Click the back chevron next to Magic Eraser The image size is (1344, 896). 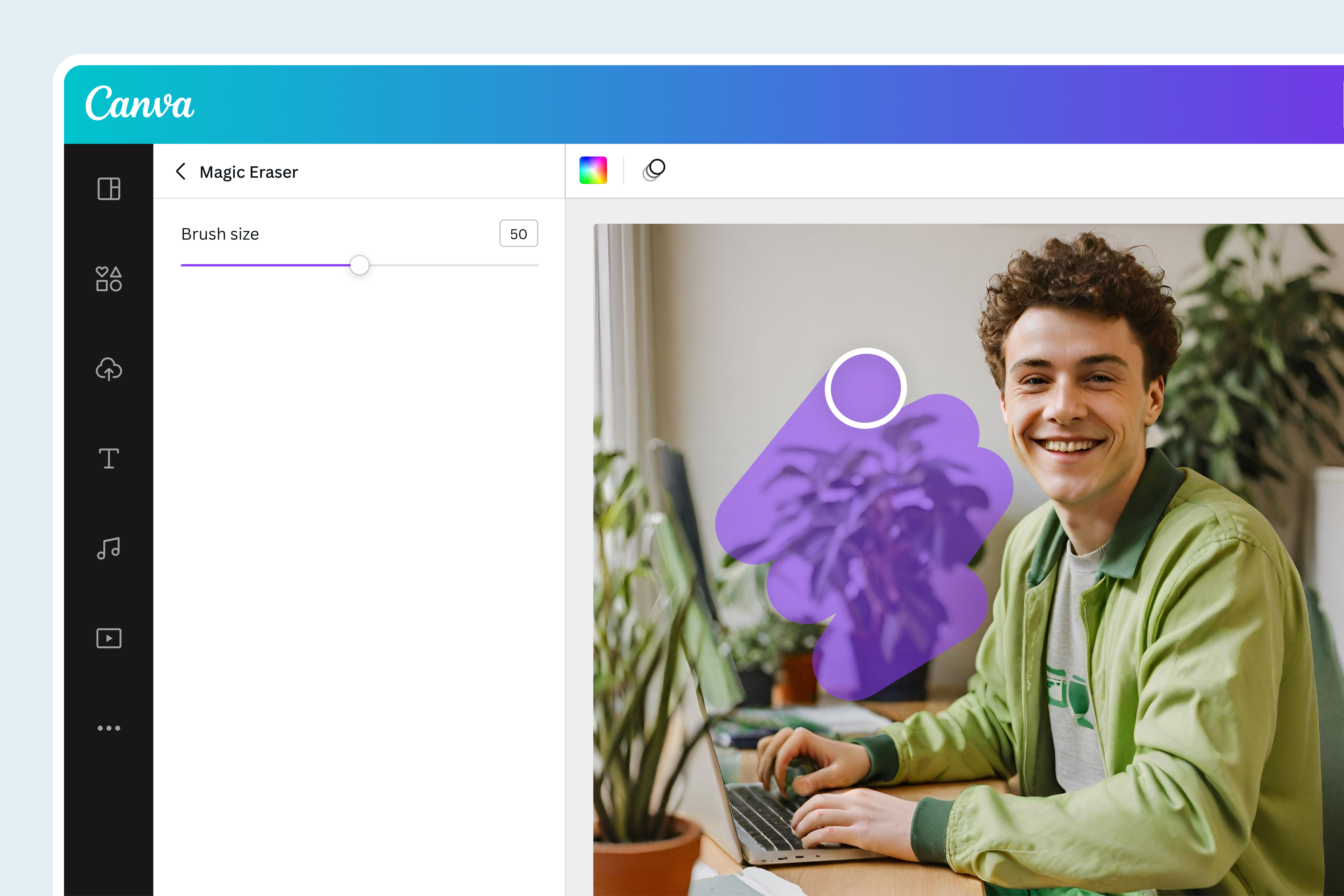point(181,171)
